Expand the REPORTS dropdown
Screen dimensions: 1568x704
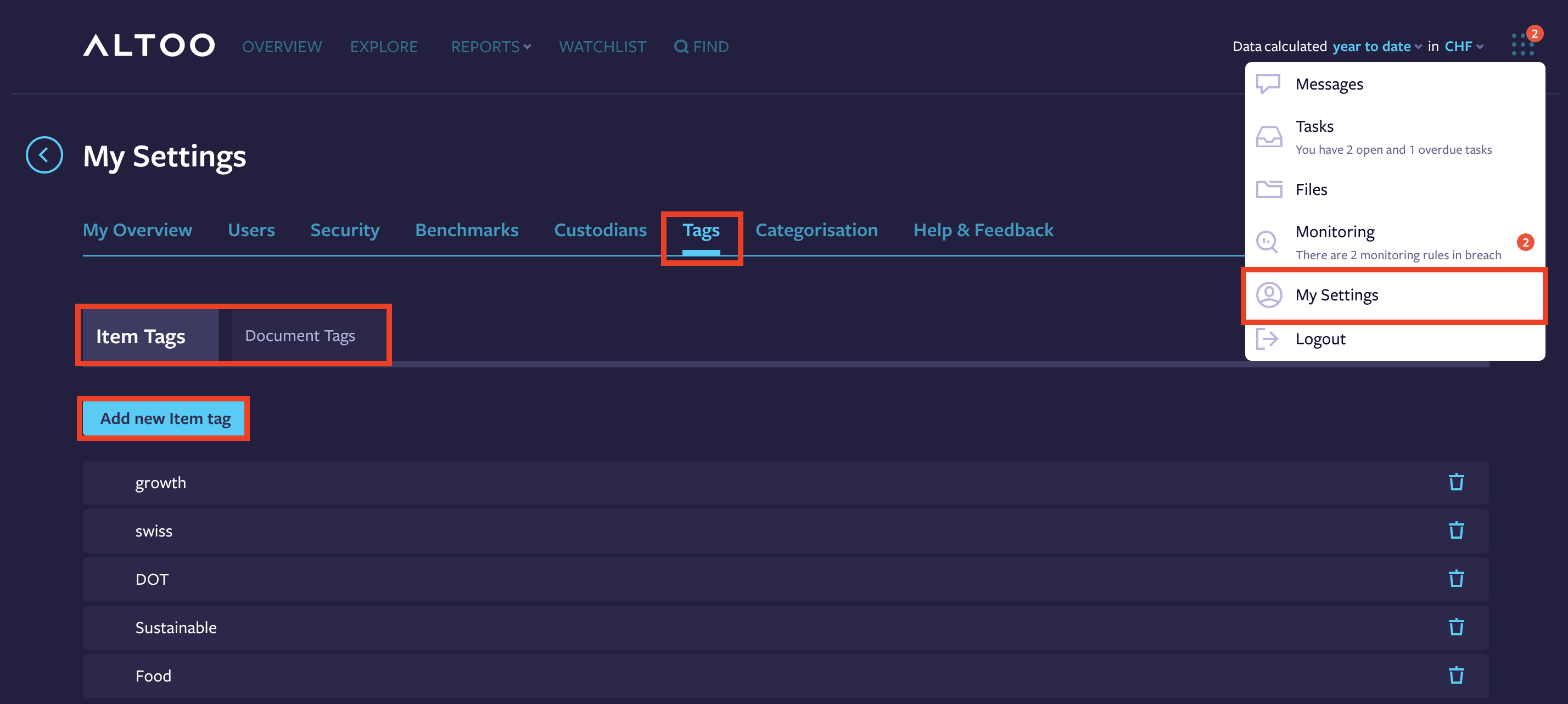tap(491, 46)
